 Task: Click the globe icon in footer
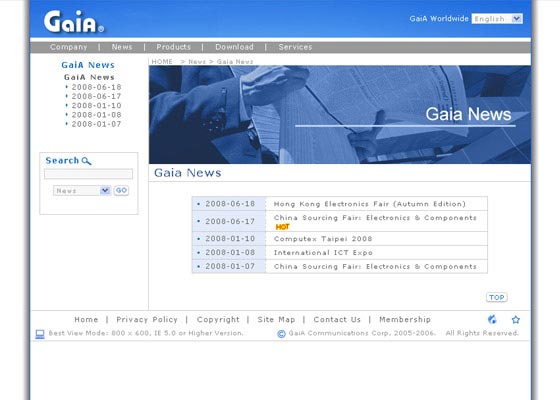[x=492, y=319]
